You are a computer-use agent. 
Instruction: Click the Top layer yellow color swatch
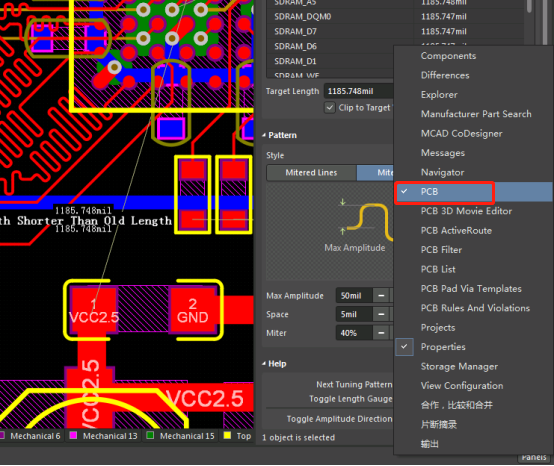coord(228,435)
